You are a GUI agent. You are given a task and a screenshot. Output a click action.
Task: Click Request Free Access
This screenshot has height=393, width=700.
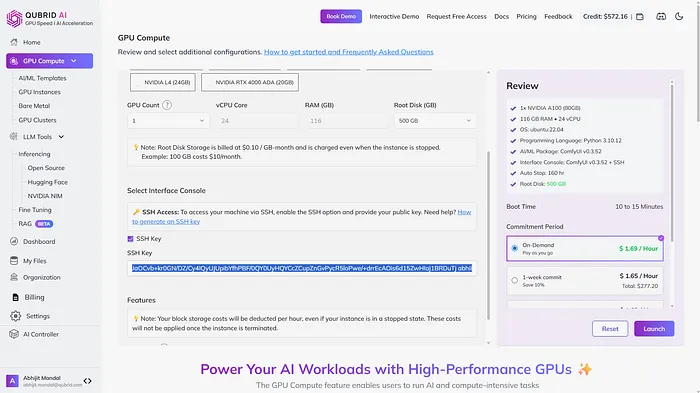coord(456,17)
